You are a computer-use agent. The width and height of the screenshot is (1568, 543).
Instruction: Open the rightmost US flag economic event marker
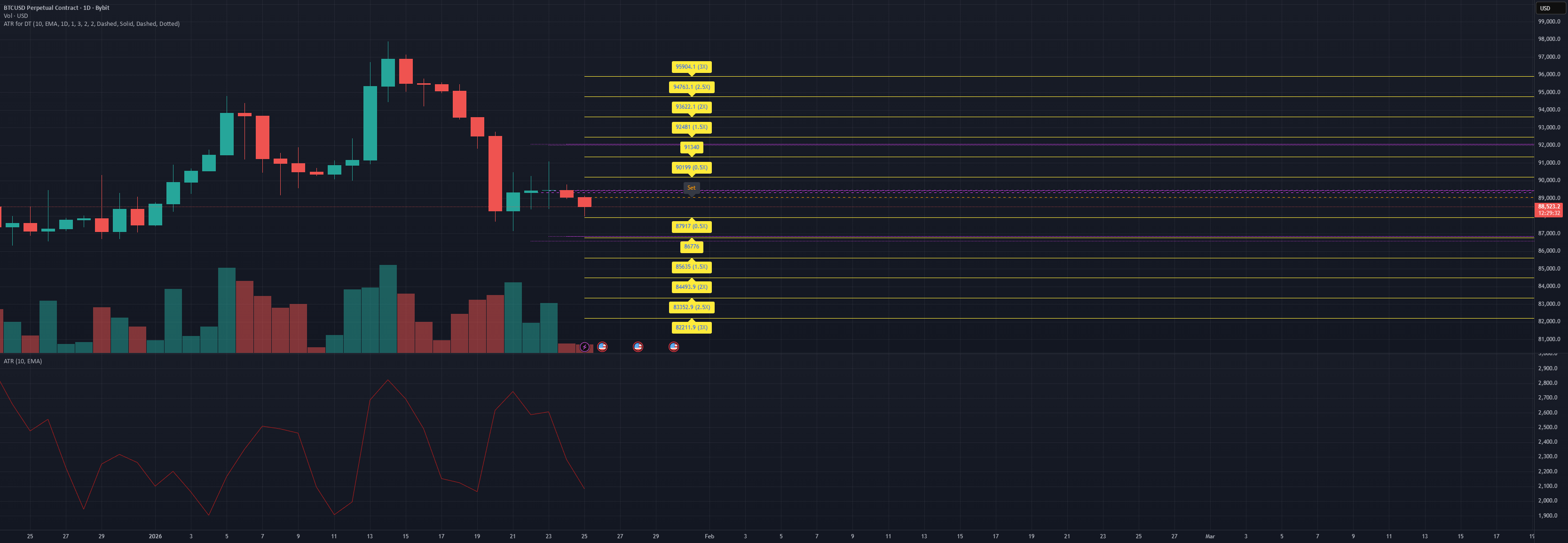tap(673, 347)
